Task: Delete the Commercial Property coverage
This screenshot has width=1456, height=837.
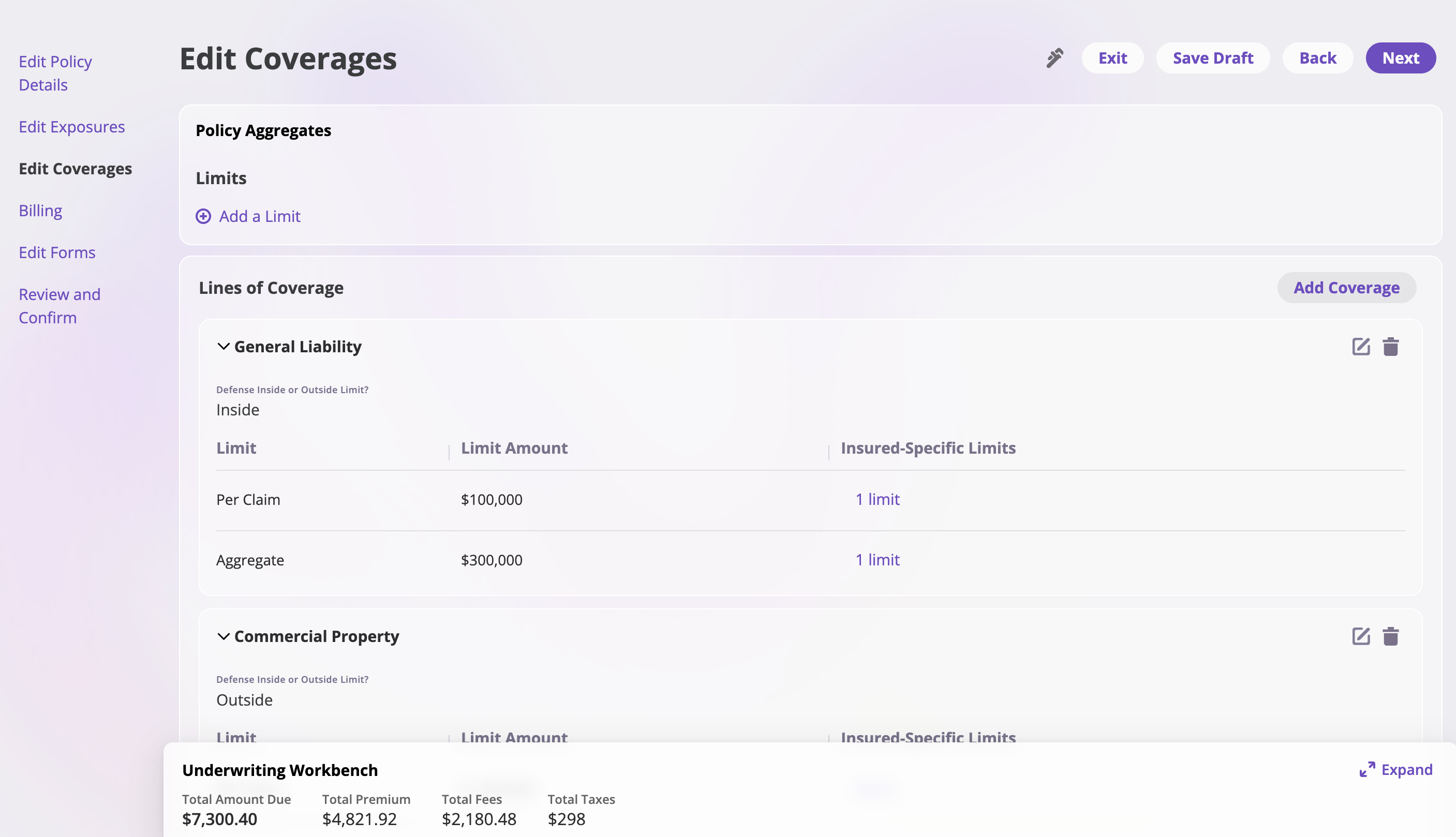Action: pyautogui.click(x=1390, y=636)
